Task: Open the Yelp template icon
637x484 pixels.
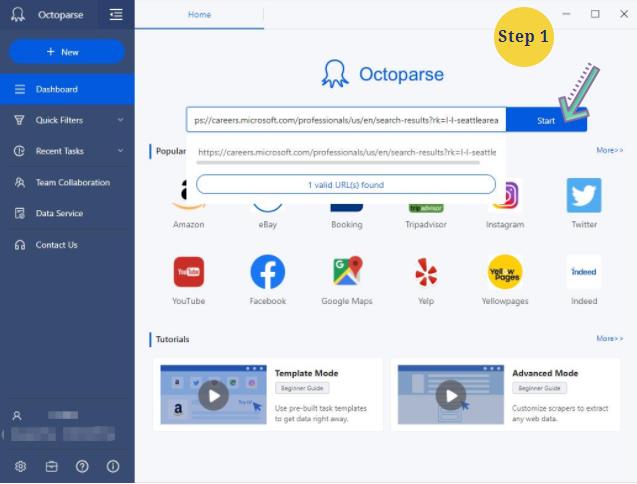Action: coord(426,272)
